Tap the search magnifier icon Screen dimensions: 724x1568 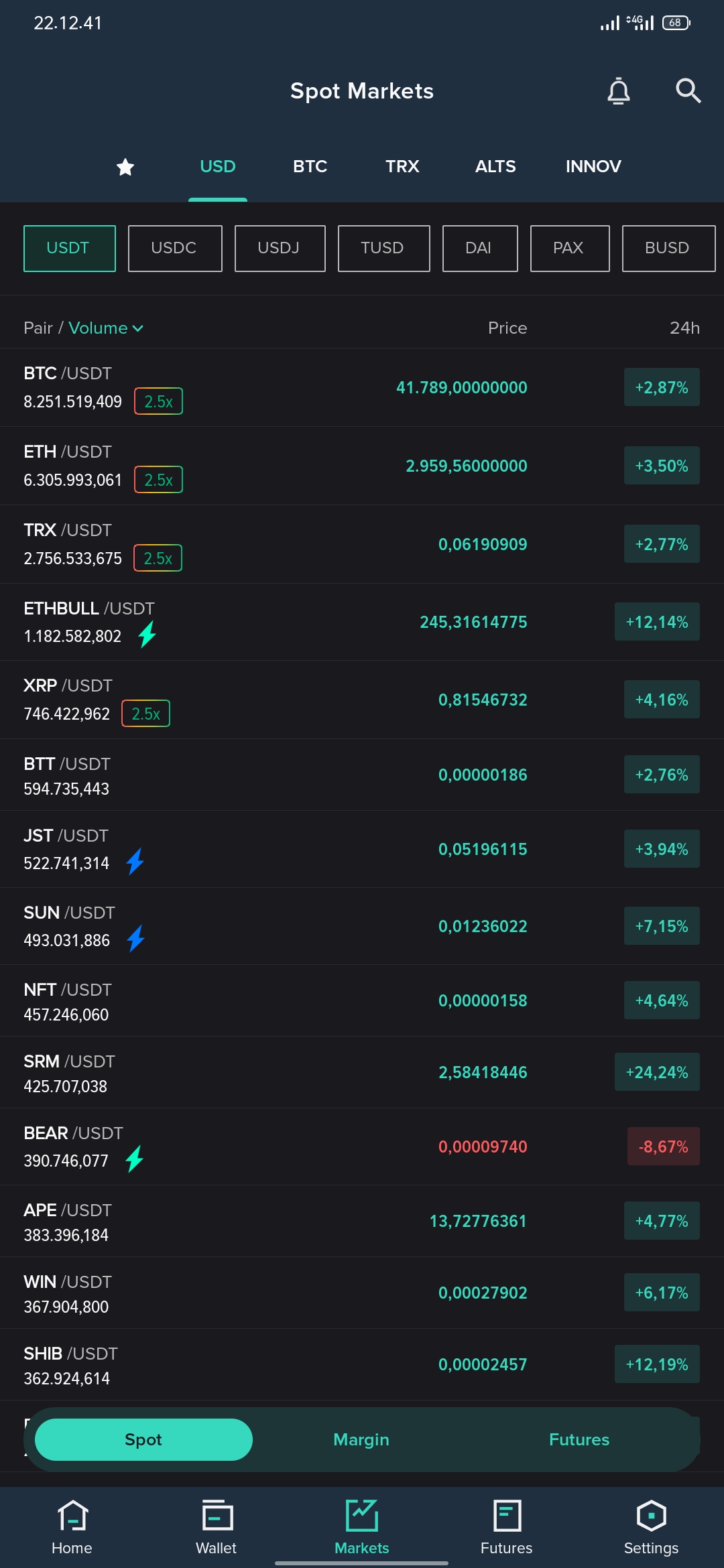point(688,90)
